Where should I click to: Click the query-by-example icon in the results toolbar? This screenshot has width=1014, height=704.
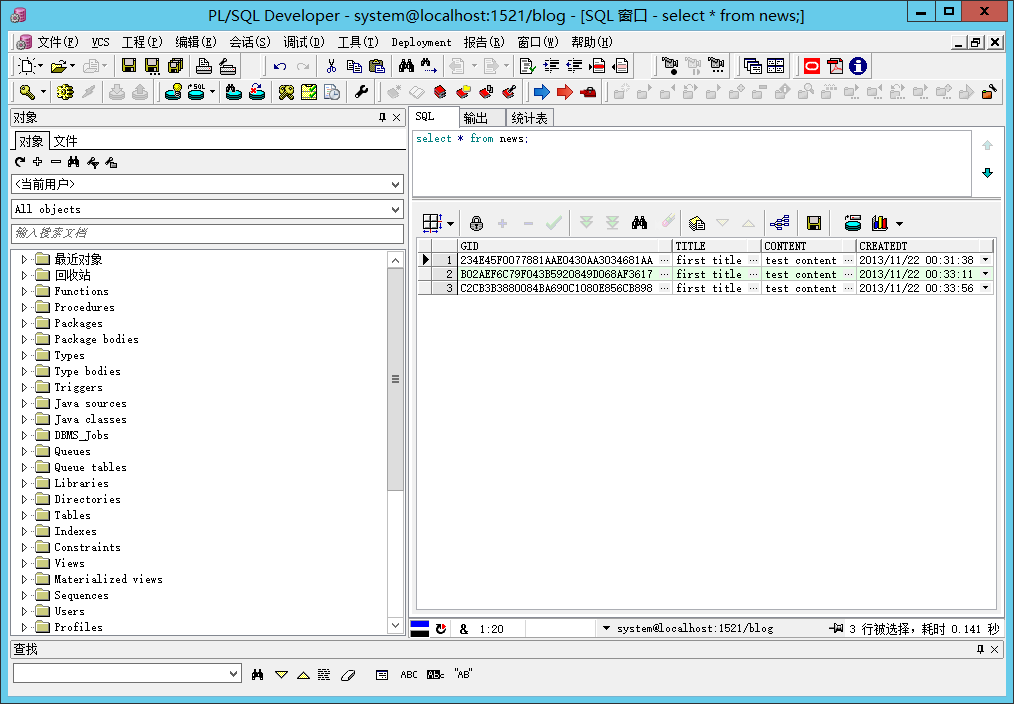(x=696, y=223)
